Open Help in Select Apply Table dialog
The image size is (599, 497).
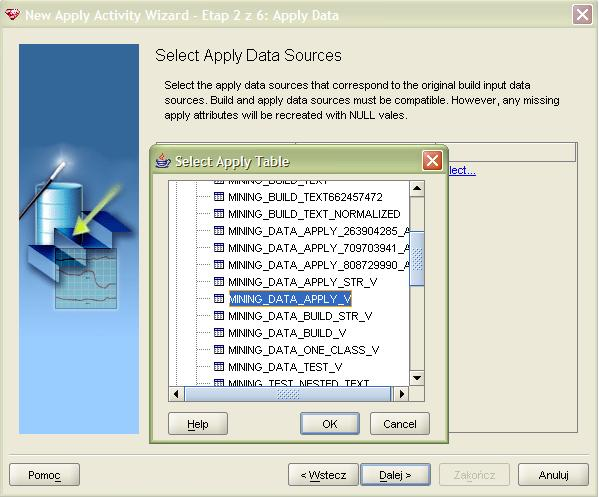coord(198,424)
